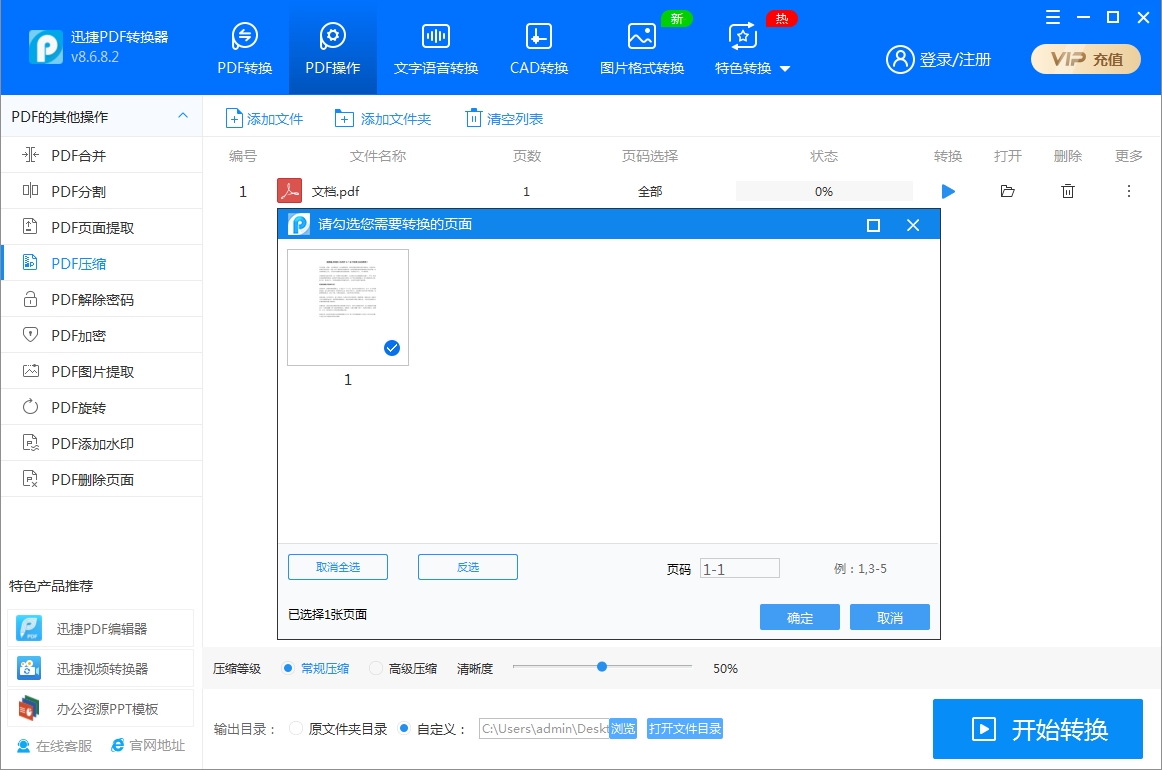Click the output directory path field
1162x770 pixels.
545,728
